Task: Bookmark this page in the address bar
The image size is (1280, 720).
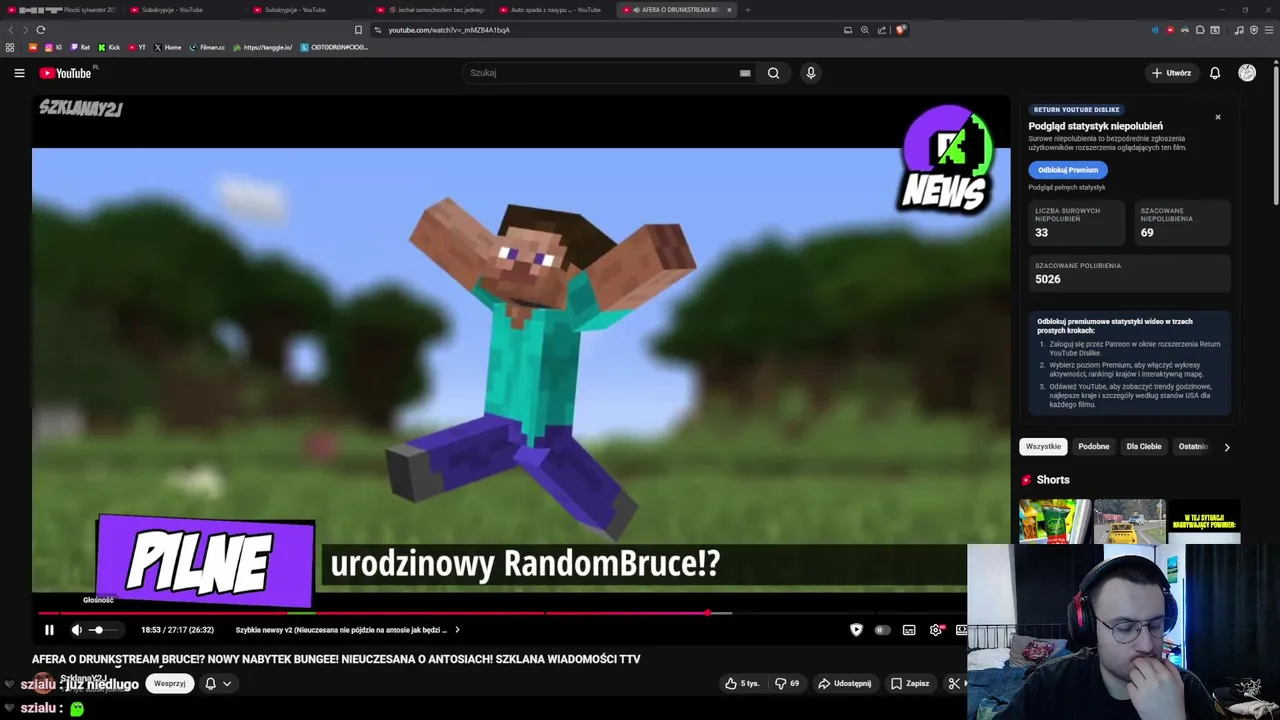Action: 359,30
